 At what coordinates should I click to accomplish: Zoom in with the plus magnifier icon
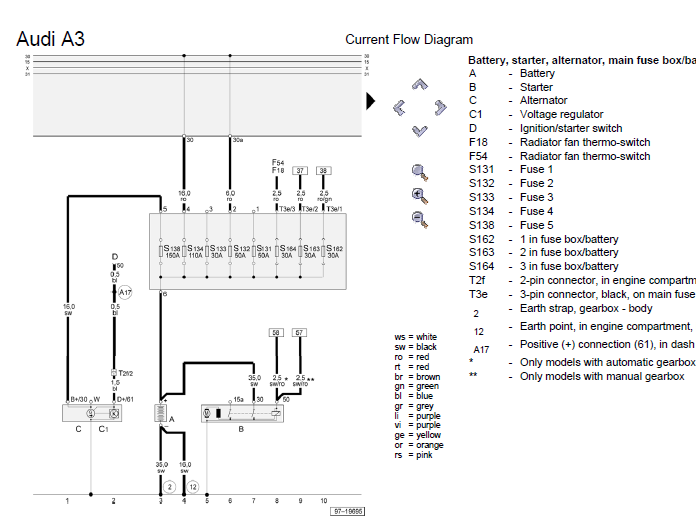click(x=419, y=196)
